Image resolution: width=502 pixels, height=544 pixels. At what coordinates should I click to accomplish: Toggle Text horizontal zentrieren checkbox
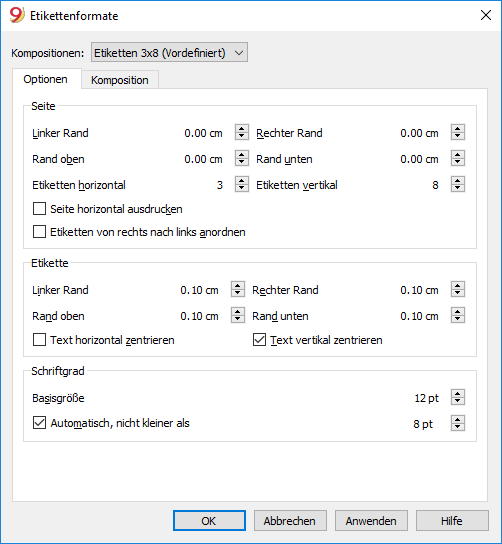(39, 340)
